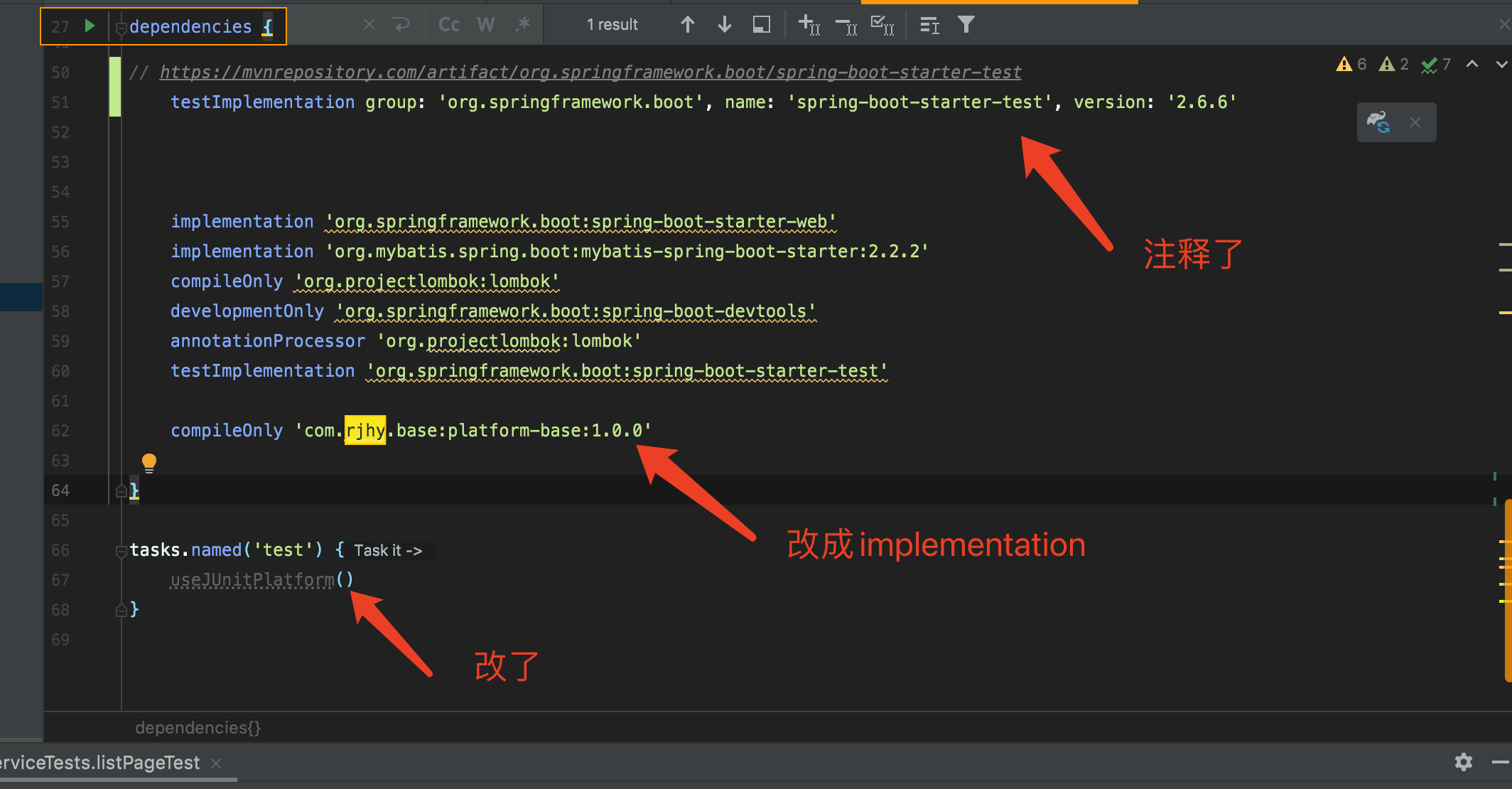Screen dimensions: 1512x789
Task: Collapse dependencies block fold marker at closing brace
Action: point(121,490)
